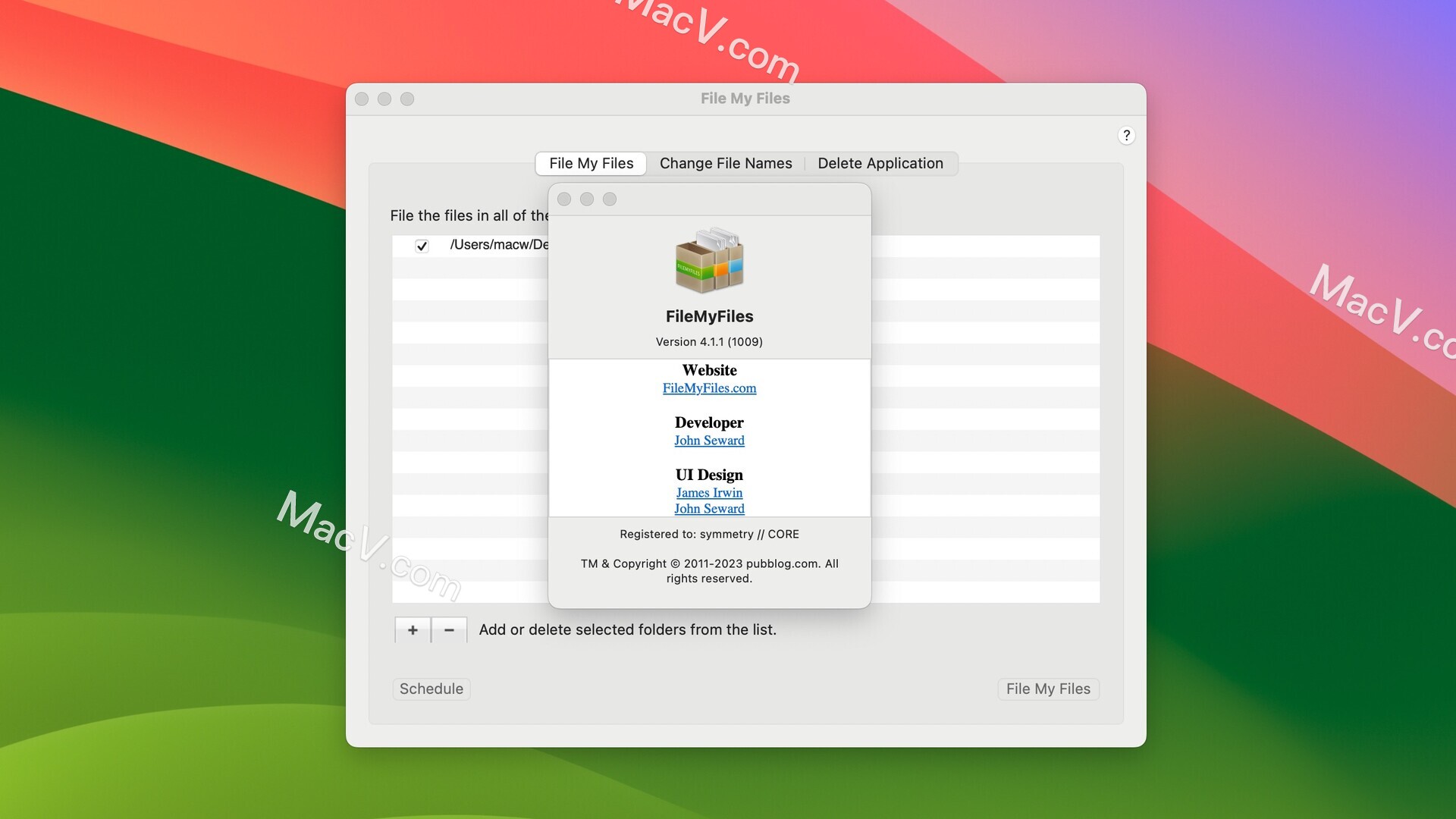Select the /Users/macw/De folder row
The image size is (1456, 819).
coord(470,245)
